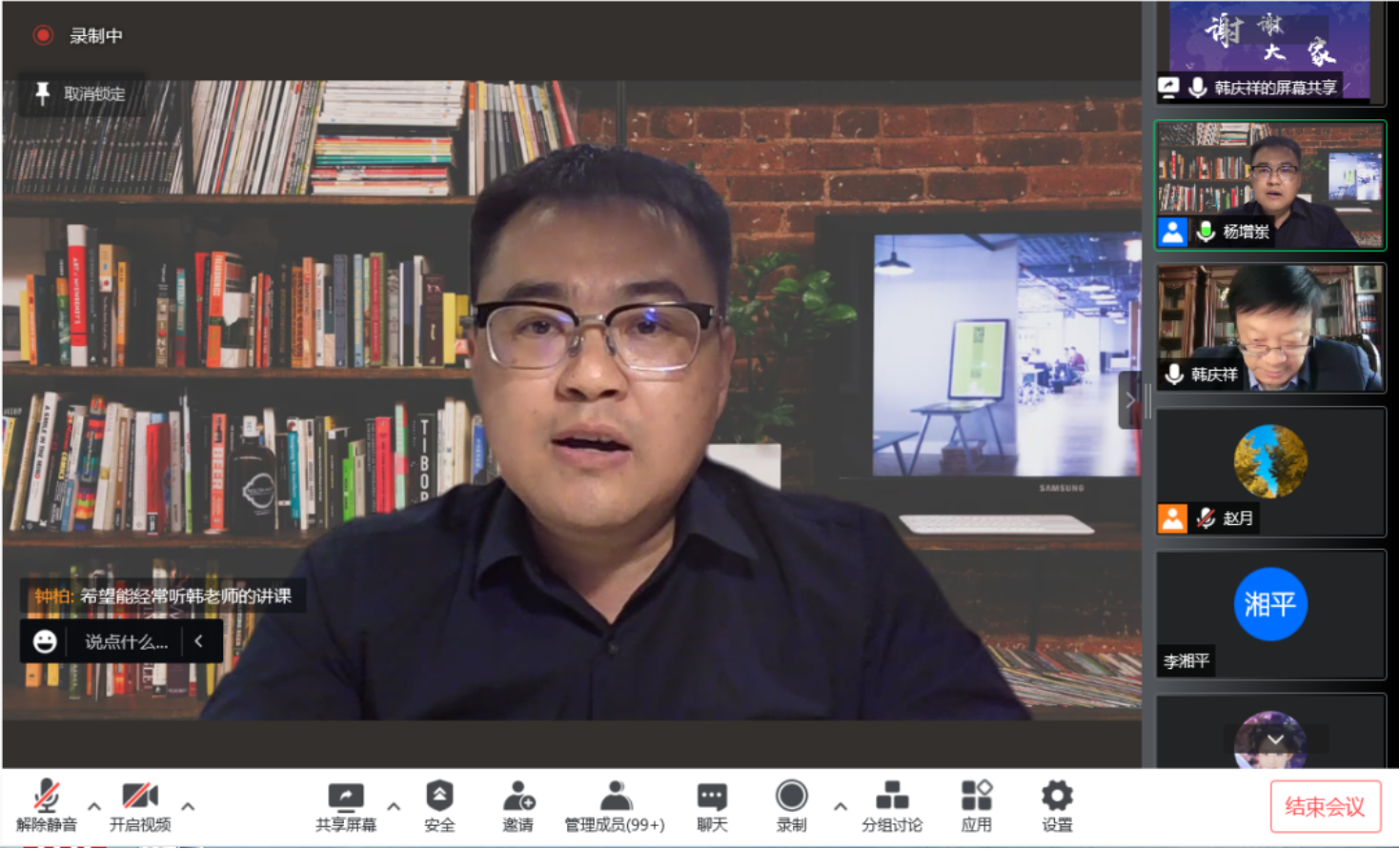This screenshot has width=1400, height=849.
Task: Select 韩庆祥 participant video thumbnail
Action: pos(1270,328)
